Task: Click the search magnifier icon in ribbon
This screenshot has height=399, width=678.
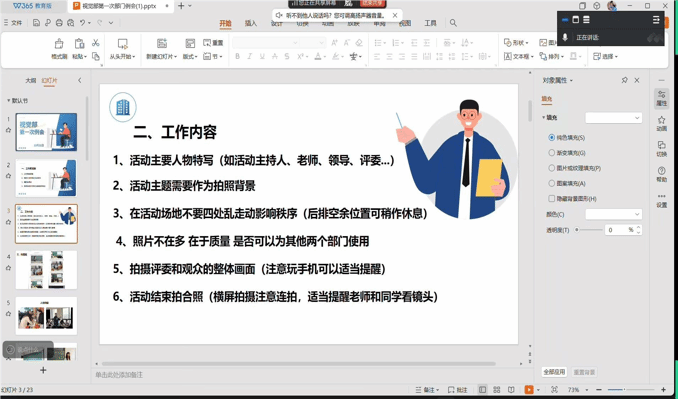Action: click(x=453, y=23)
